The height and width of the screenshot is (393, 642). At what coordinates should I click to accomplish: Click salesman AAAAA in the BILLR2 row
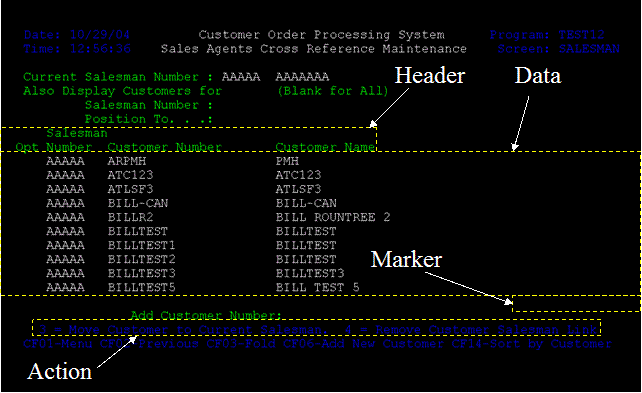point(66,217)
